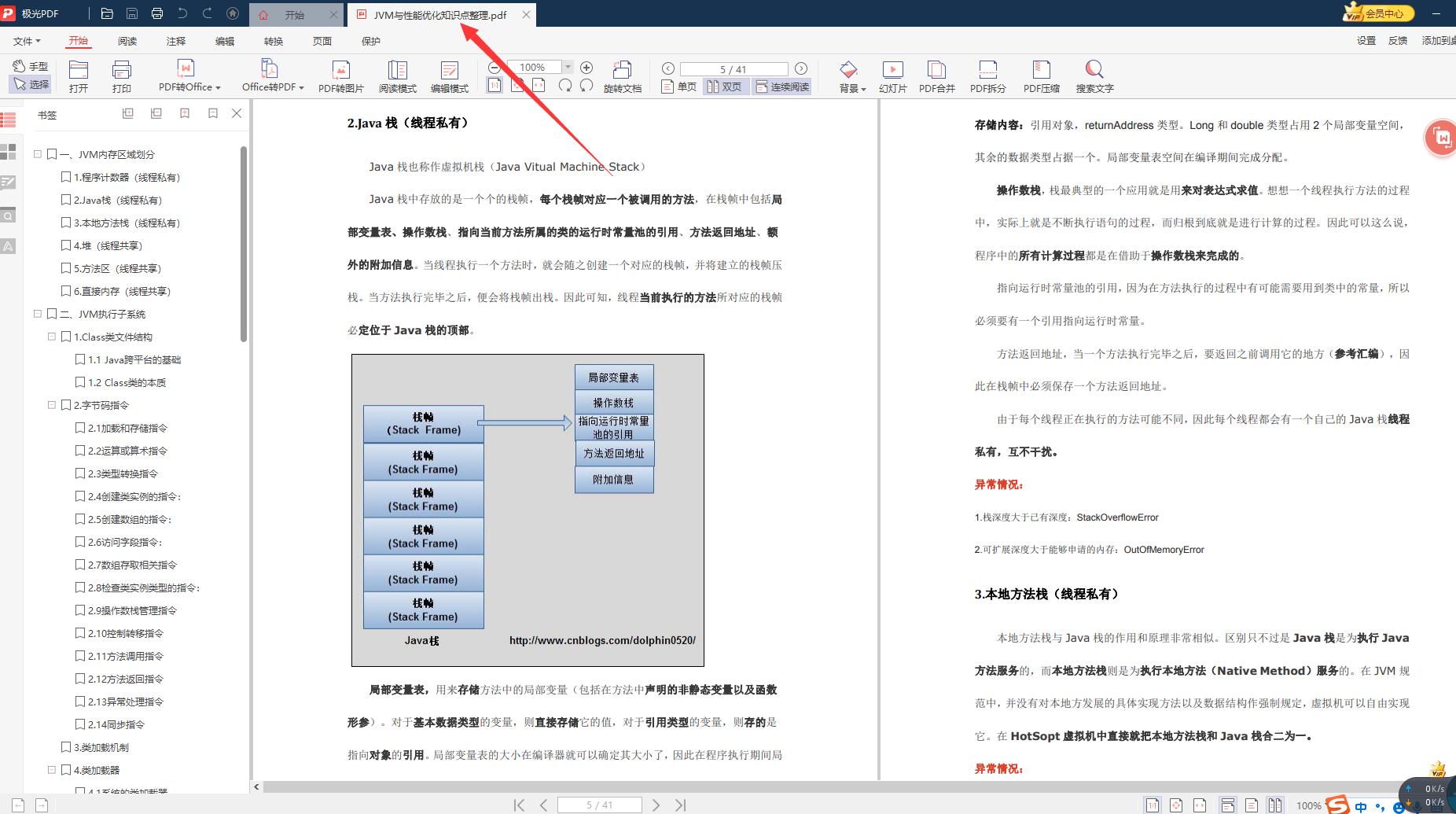
Task: Click the bookmarks panel vertical scrollbar
Action: (x=244, y=244)
